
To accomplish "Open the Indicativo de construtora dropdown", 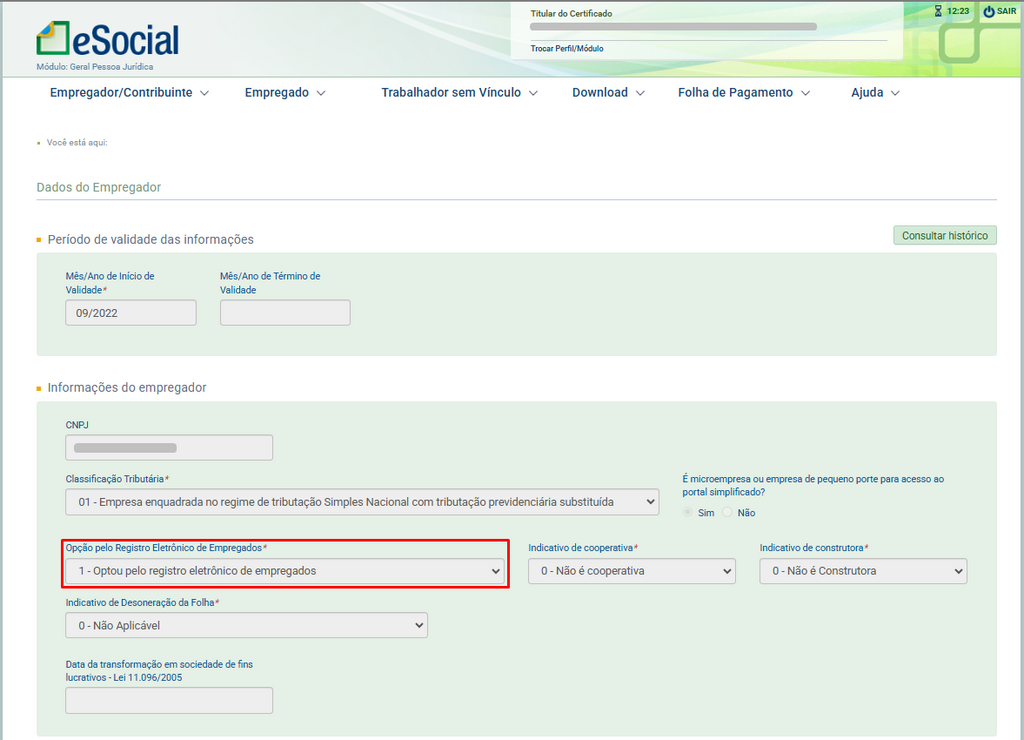I will (862, 571).
